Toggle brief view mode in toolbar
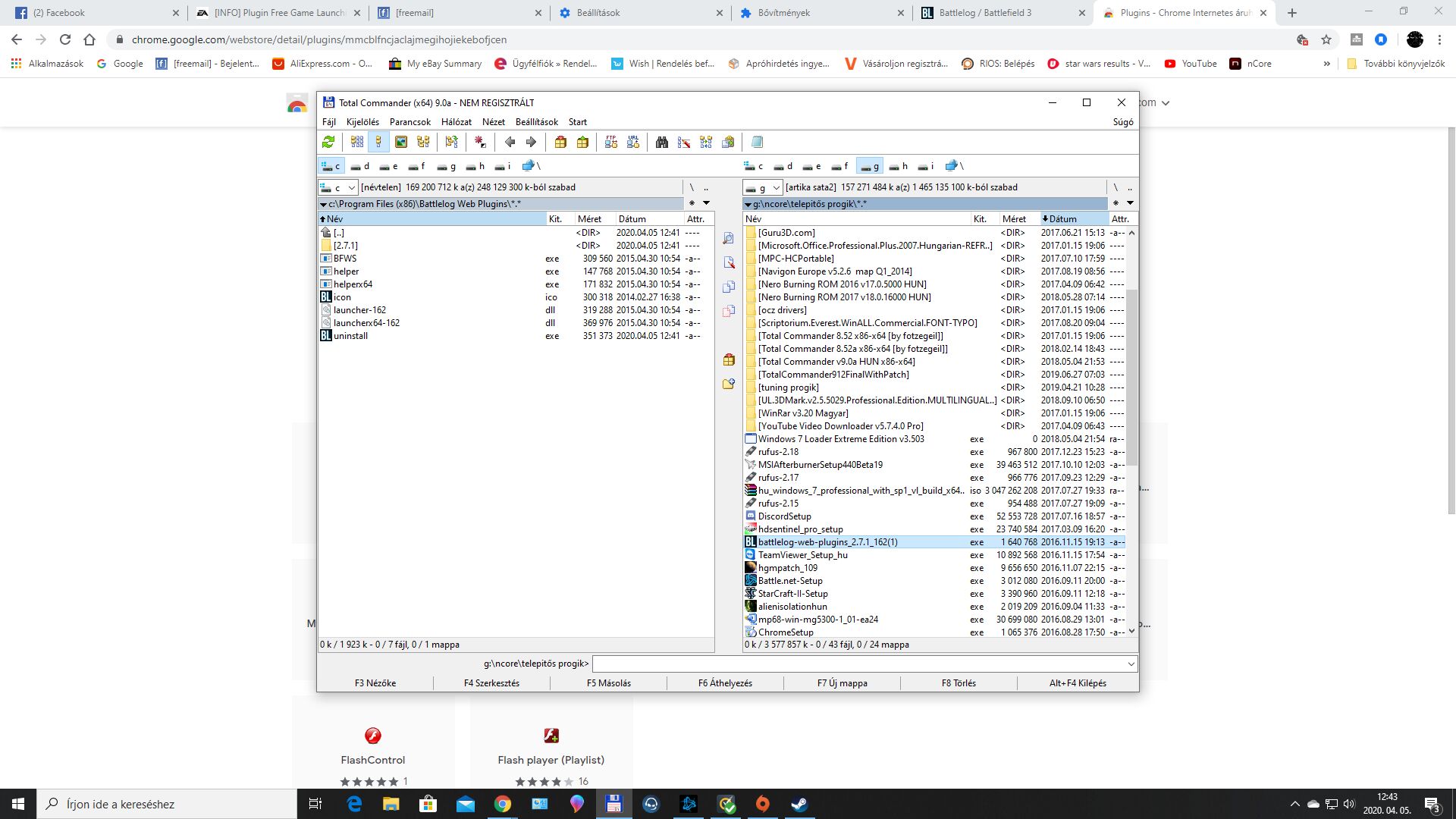This screenshot has width=1456, height=819. click(x=357, y=142)
